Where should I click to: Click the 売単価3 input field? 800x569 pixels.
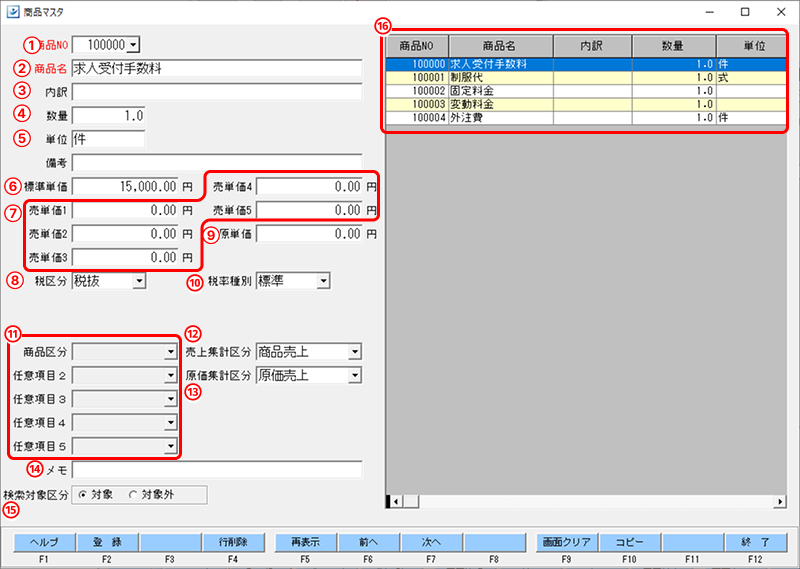pos(125,257)
